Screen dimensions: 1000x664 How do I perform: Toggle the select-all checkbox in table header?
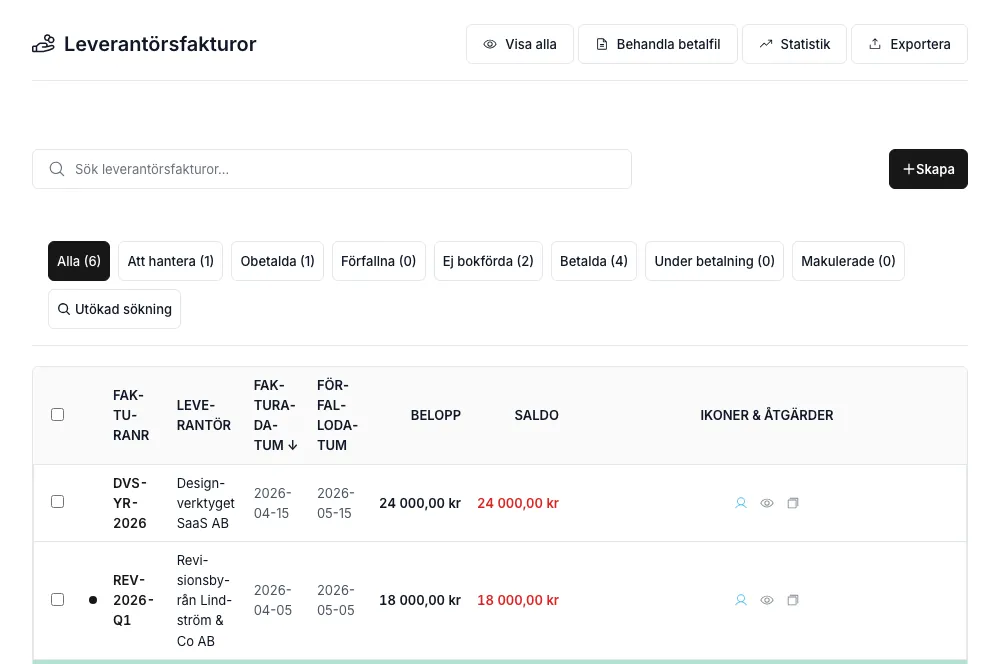57,415
